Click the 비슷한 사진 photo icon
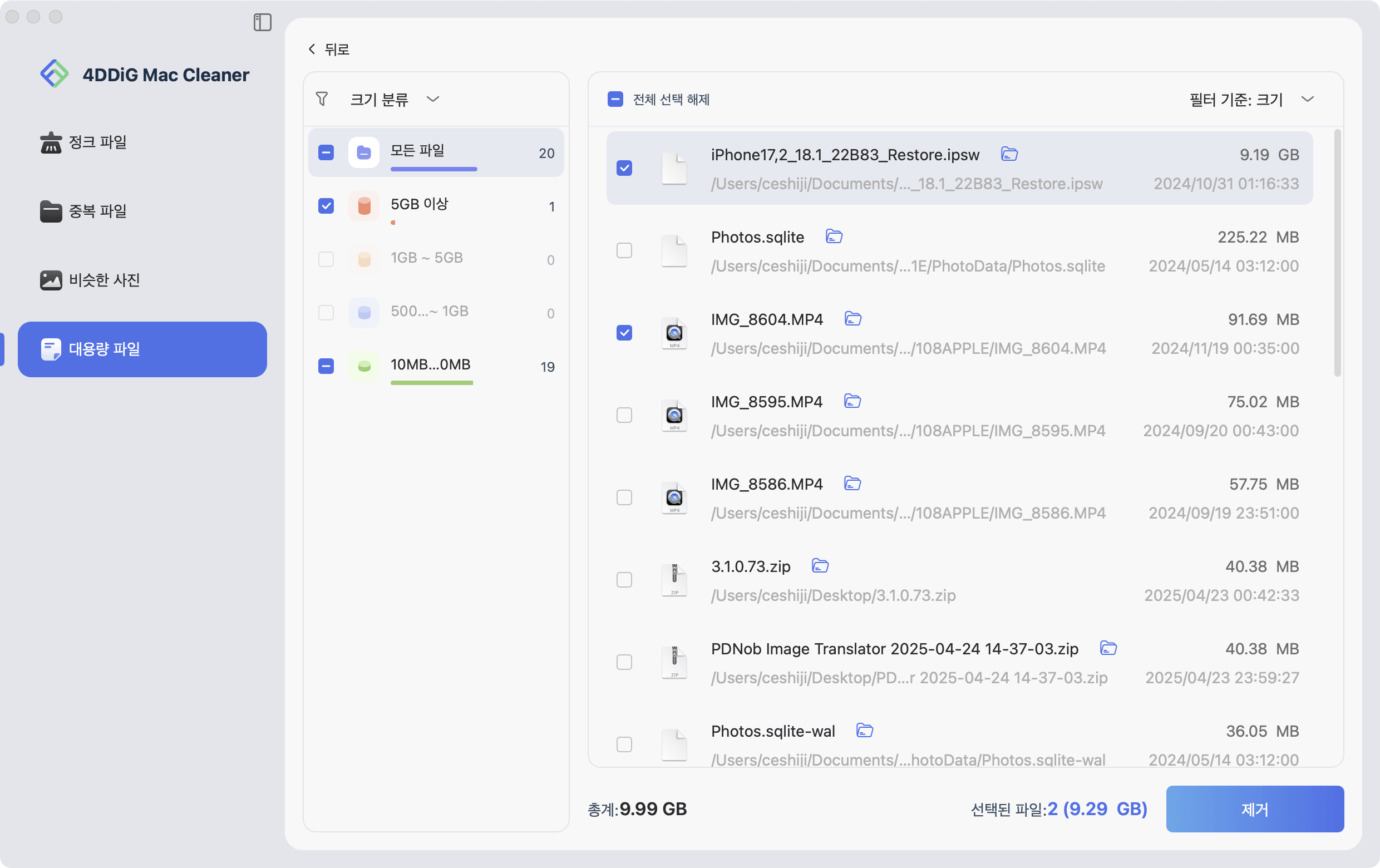Image resolution: width=1380 pixels, height=868 pixels. [x=51, y=280]
